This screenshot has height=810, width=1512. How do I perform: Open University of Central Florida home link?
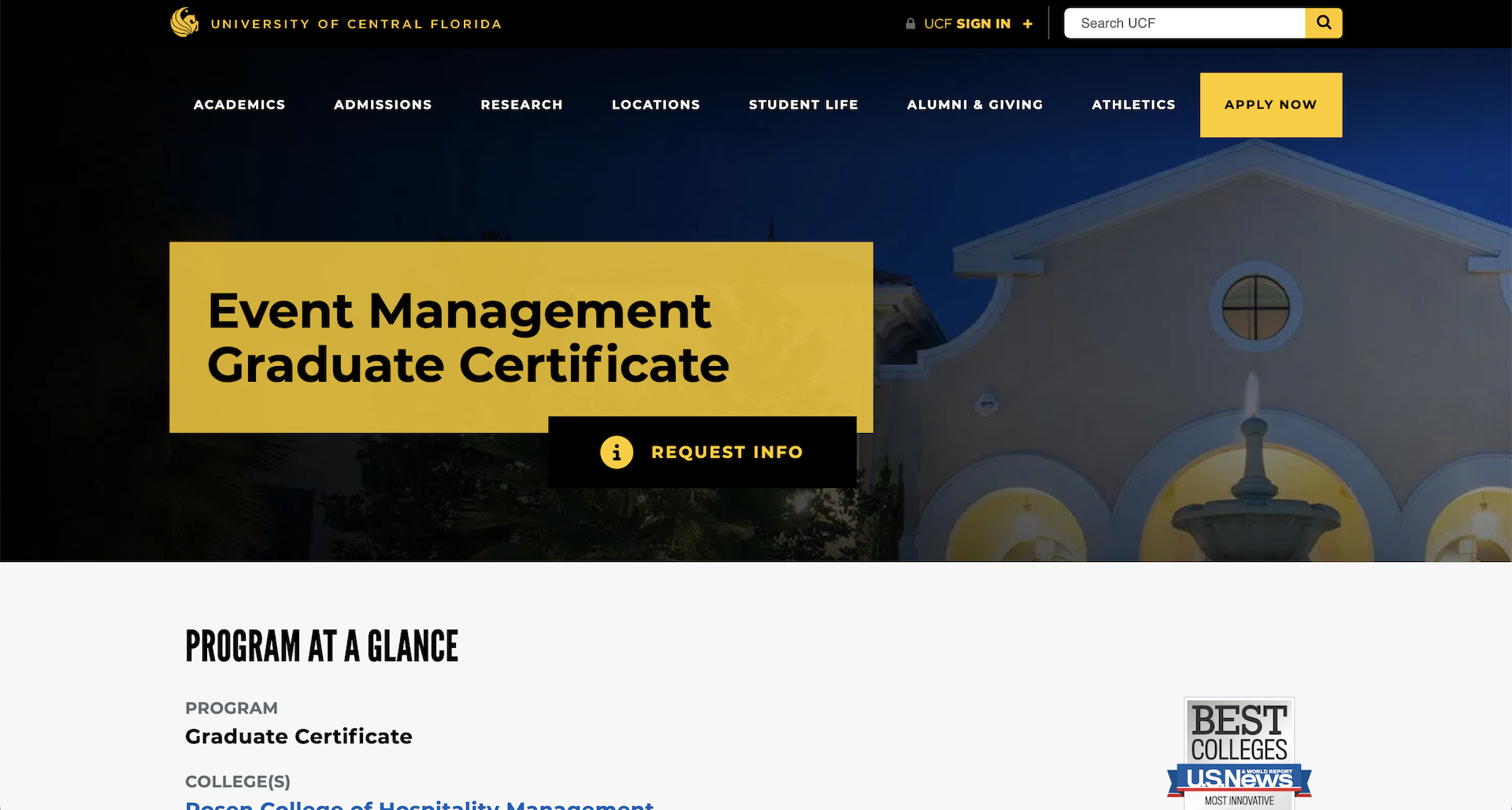pyautogui.click(x=356, y=24)
